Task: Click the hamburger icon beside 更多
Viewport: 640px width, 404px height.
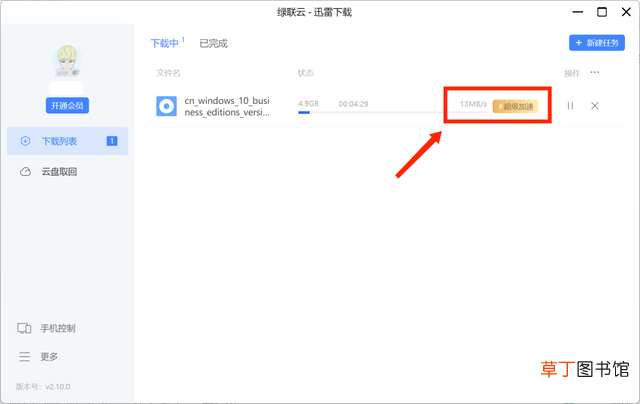Action: (24, 357)
